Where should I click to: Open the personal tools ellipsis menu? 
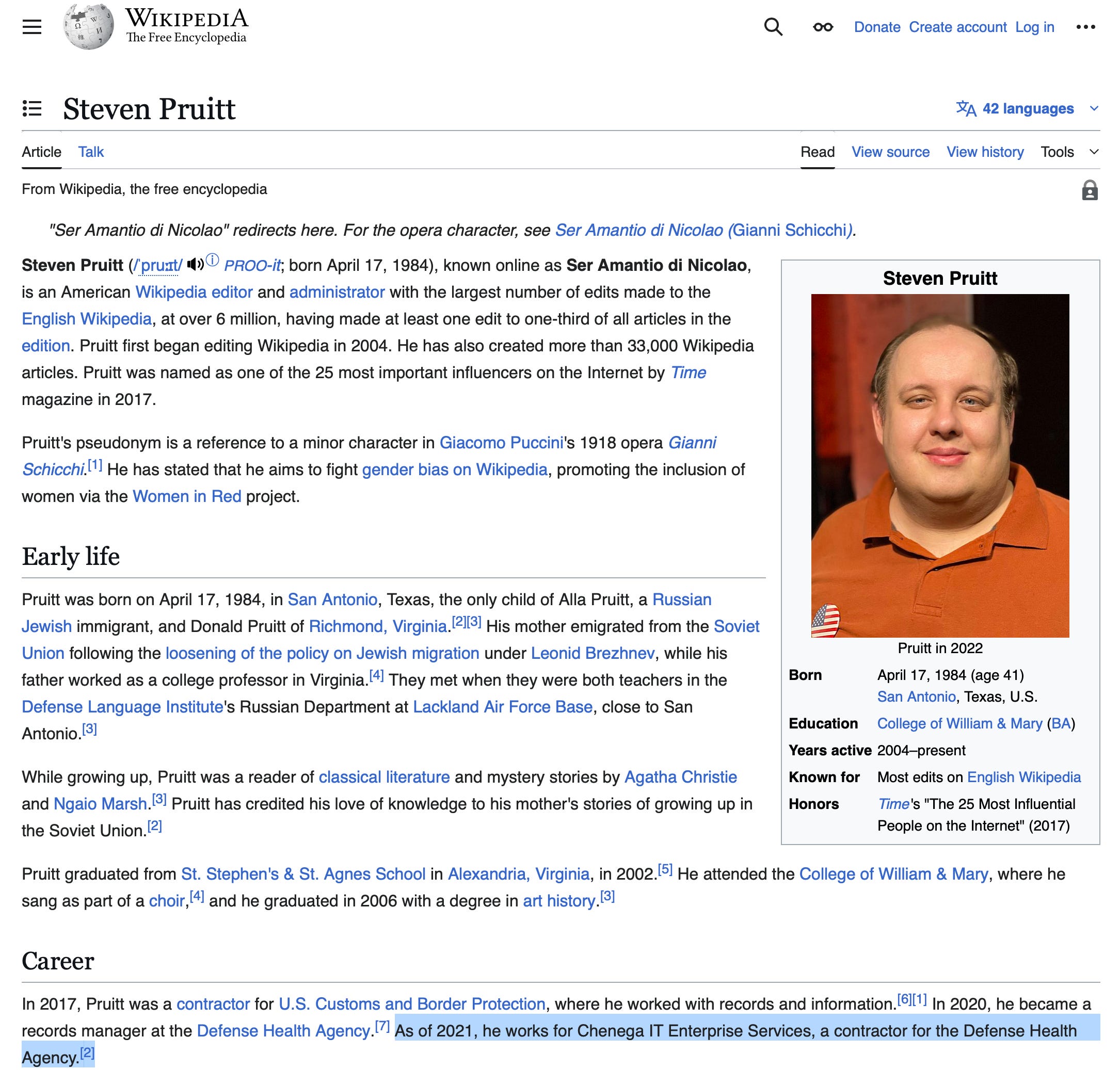coord(1084,27)
